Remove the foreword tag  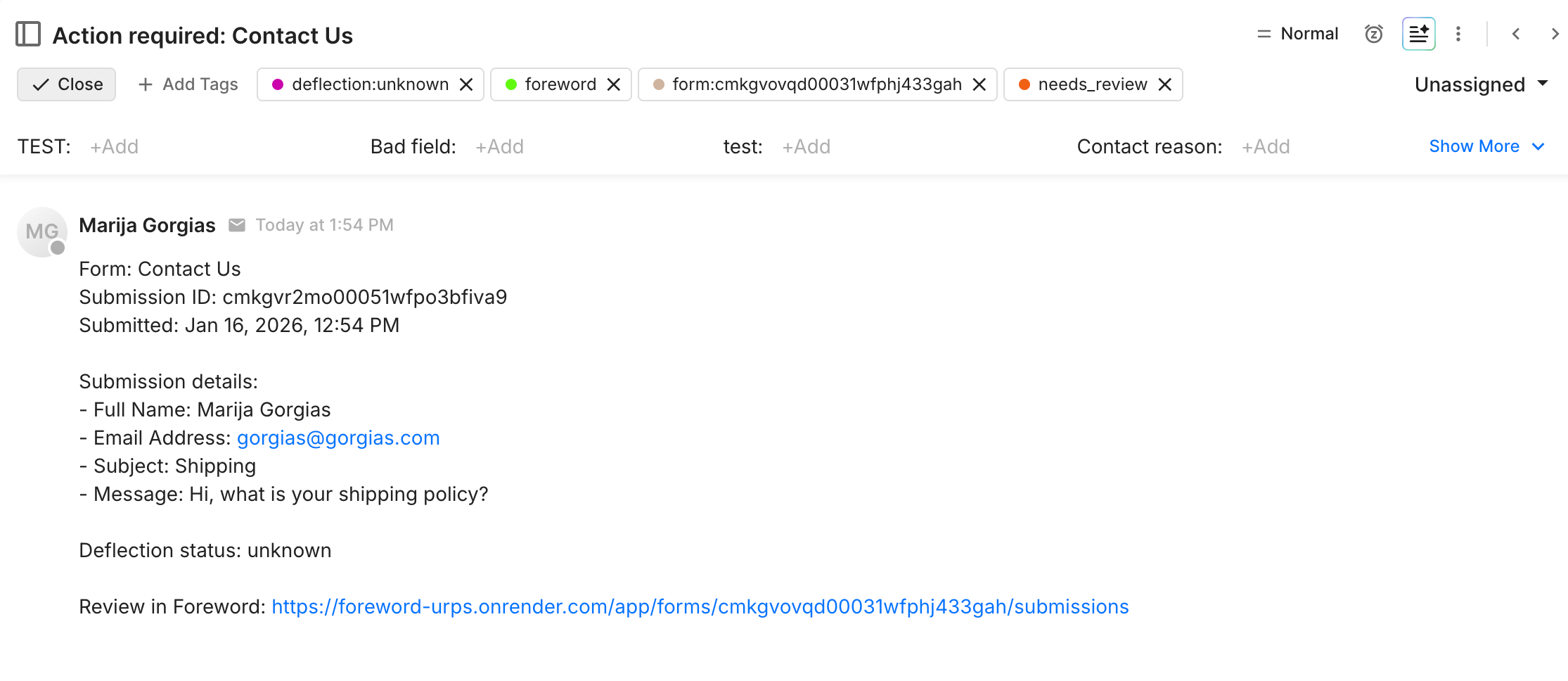pyautogui.click(x=614, y=84)
